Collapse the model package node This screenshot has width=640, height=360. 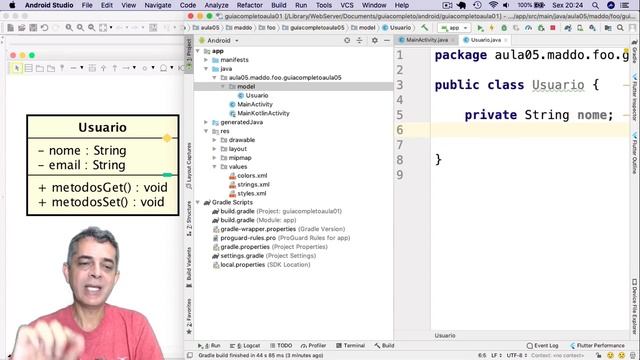223,87
